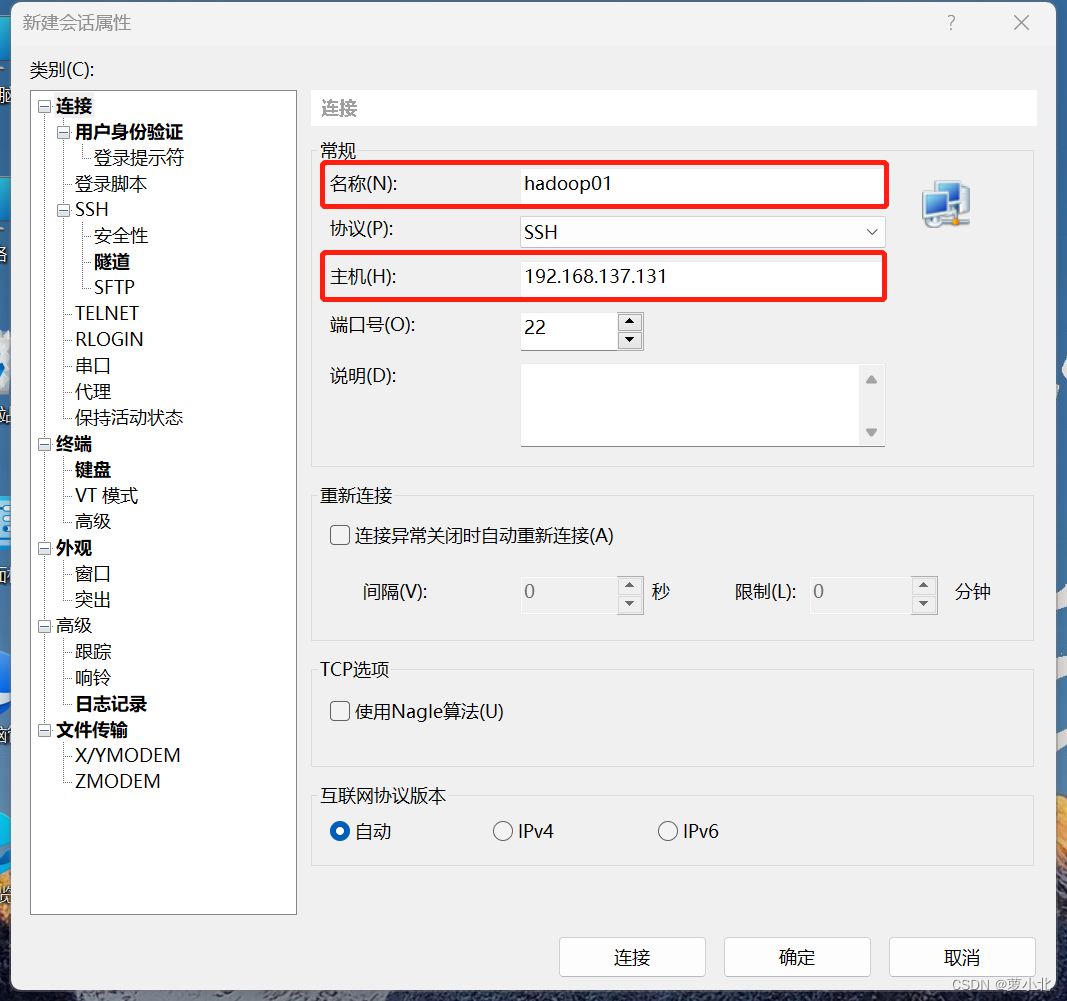
Task: Select SFTP in category tree
Action: [x=114, y=287]
